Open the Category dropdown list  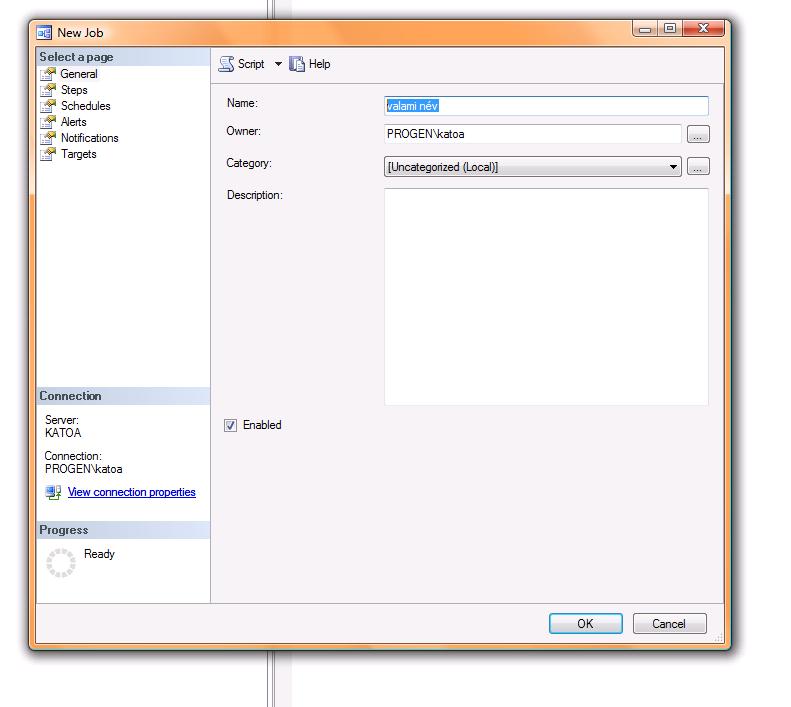click(533, 167)
